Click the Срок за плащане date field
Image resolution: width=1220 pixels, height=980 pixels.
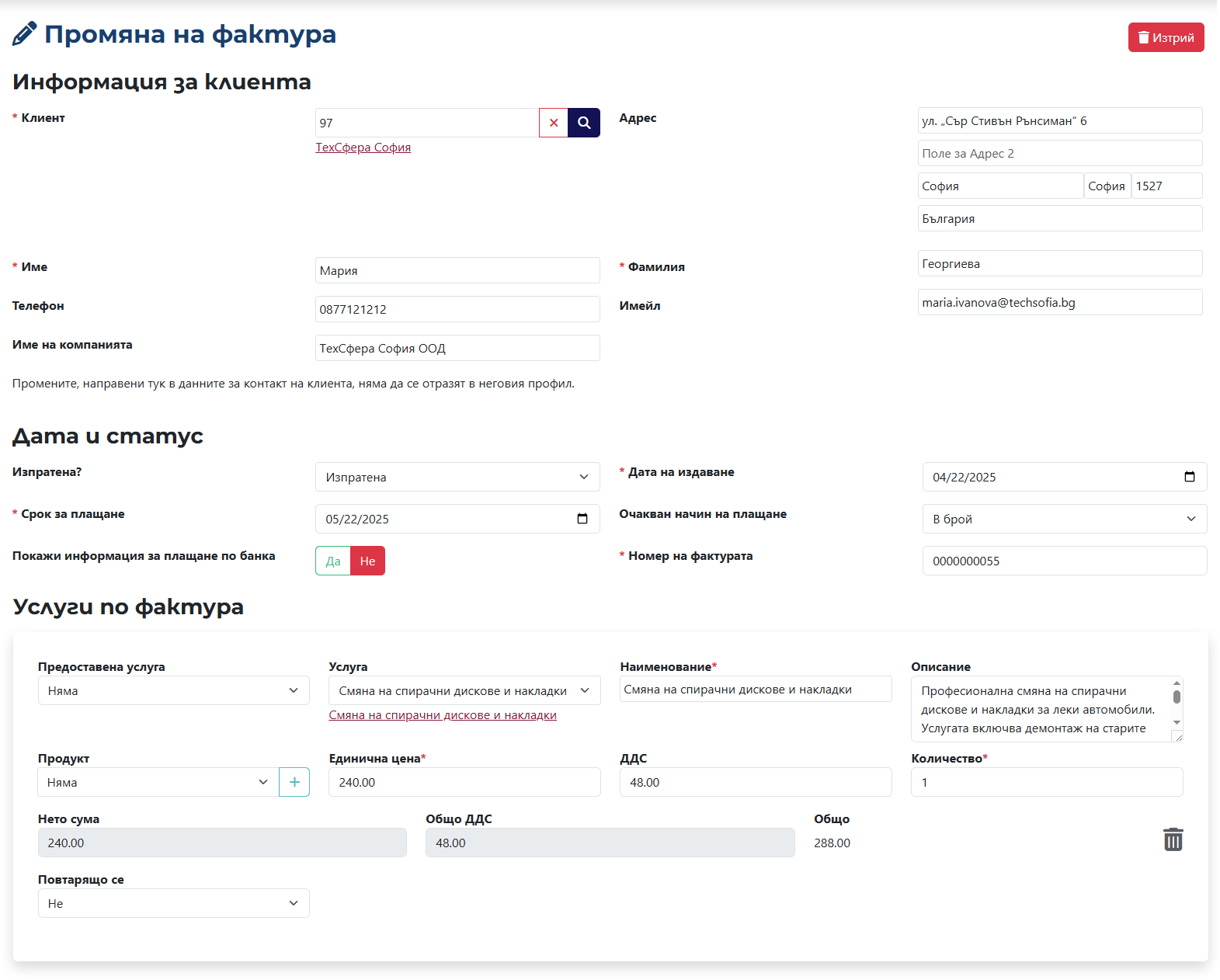[x=457, y=519]
